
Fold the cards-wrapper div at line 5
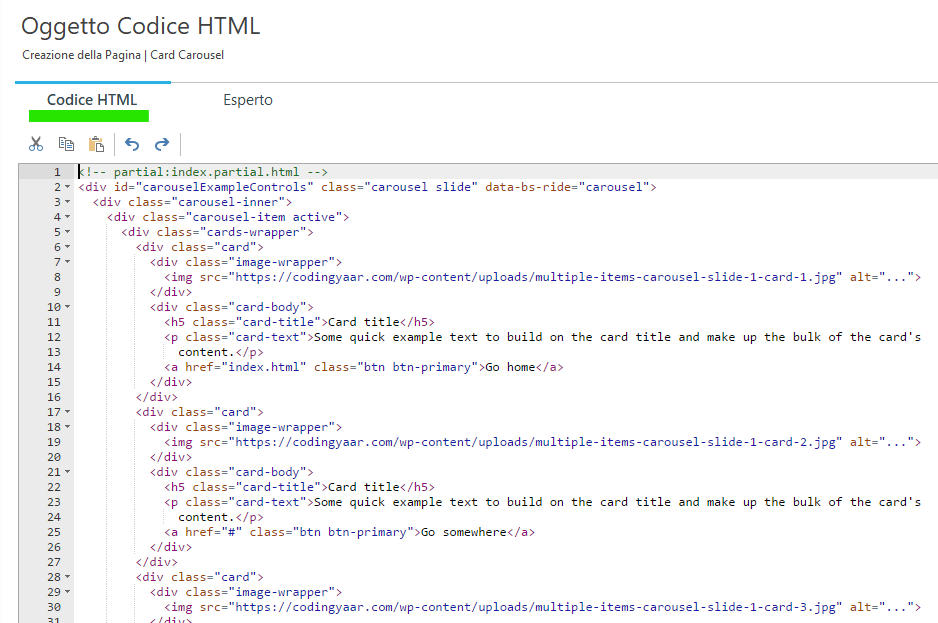click(67, 232)
